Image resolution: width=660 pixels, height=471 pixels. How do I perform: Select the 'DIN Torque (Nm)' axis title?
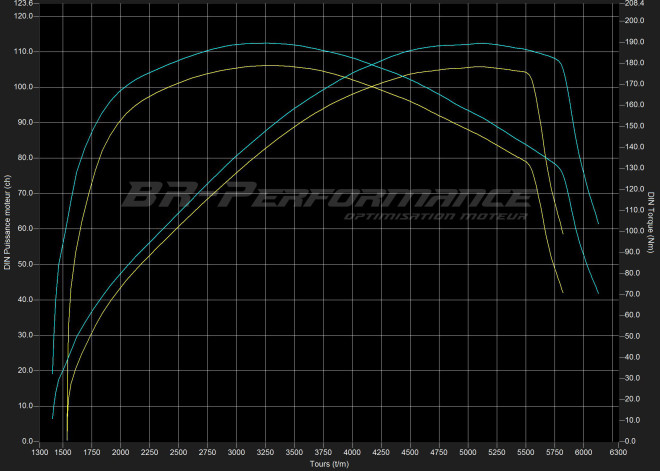(651, 222)
